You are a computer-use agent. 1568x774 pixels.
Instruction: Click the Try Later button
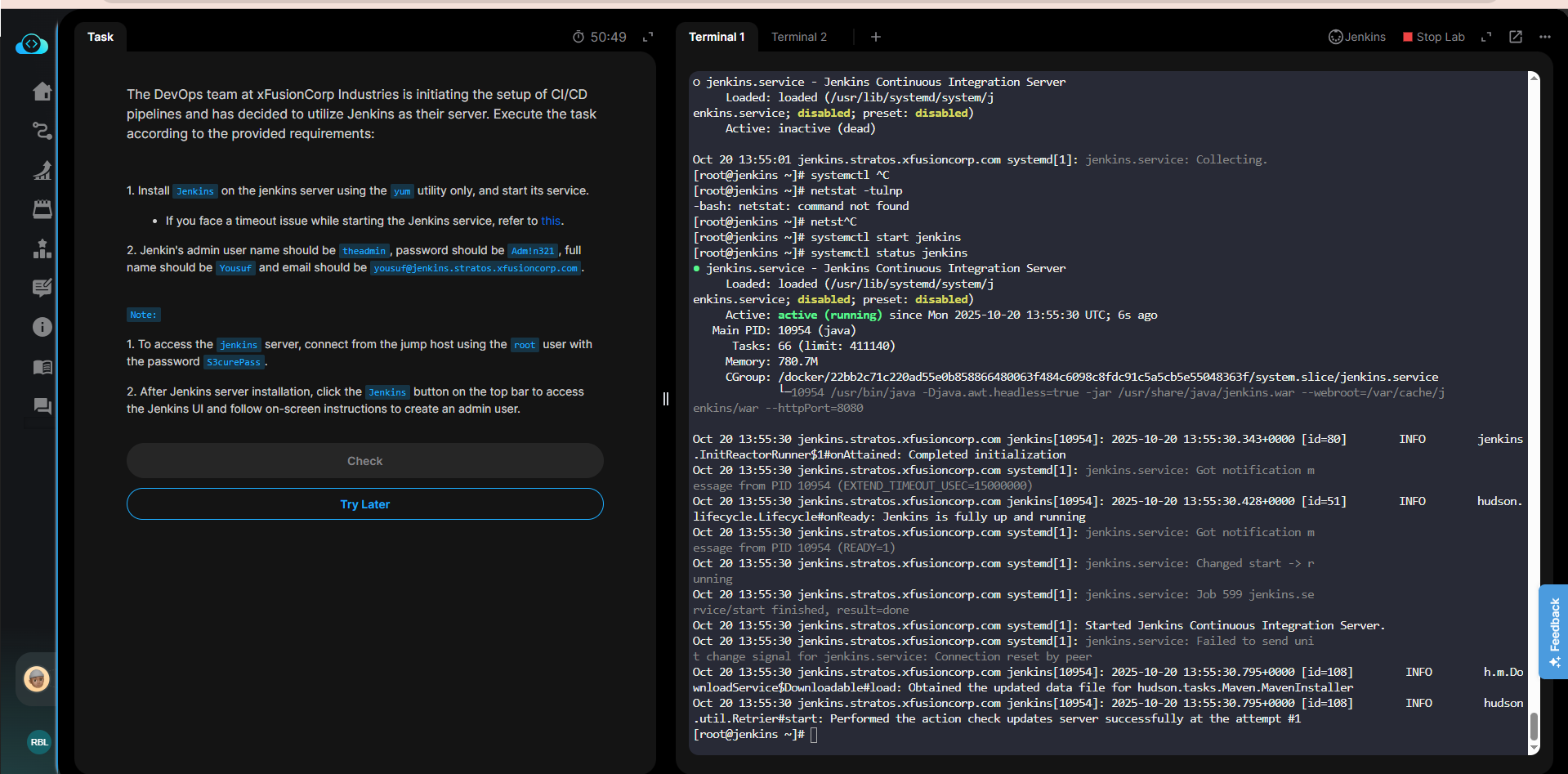(x=364, y=504)
